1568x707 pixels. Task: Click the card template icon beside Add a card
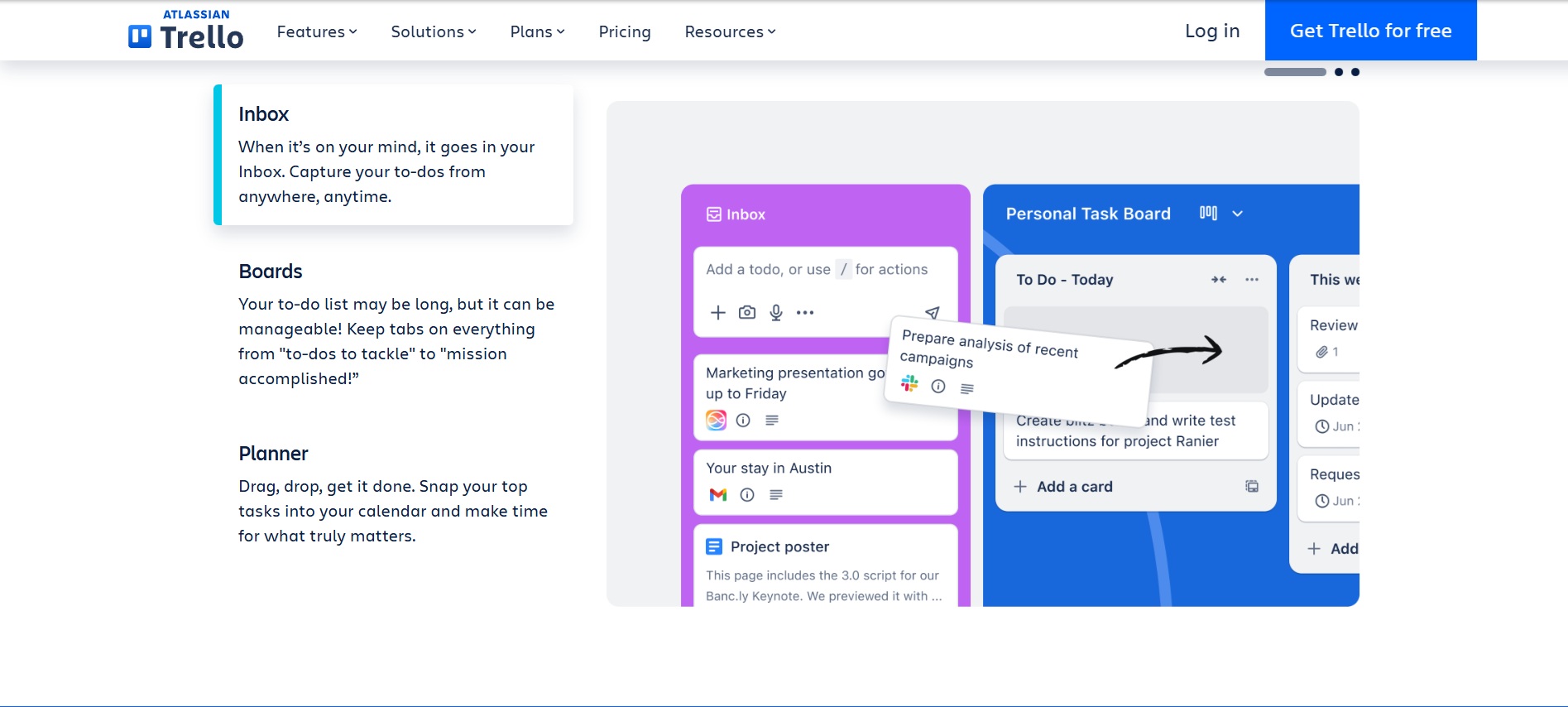pyautogui.click(x=1252, y=487)
